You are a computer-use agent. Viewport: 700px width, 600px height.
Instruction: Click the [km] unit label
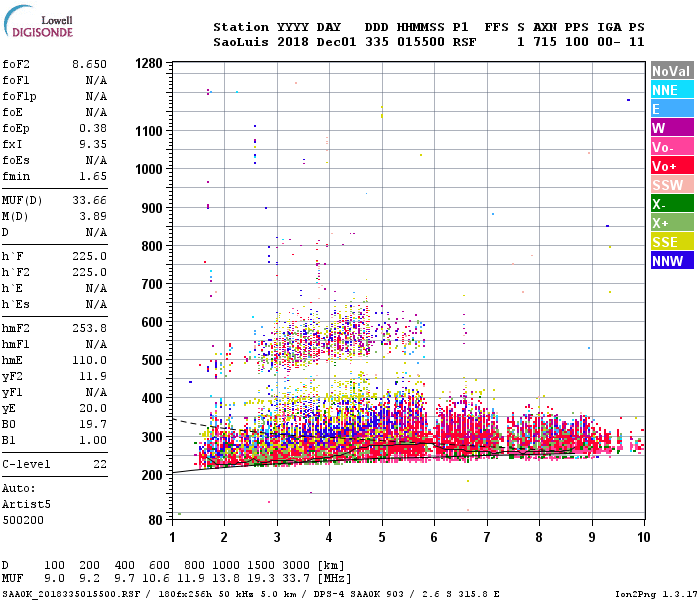coord(331,565)
